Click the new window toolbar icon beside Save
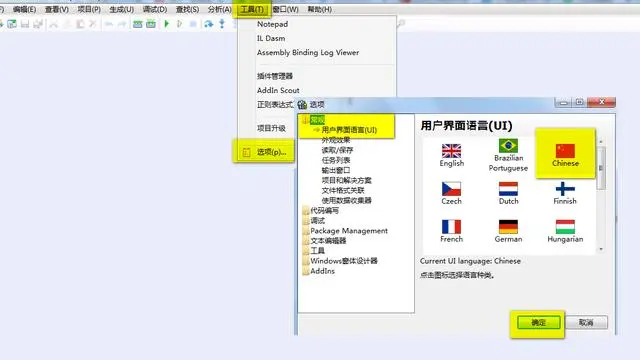Screen dimensions: 640x360 pos(12,24)
